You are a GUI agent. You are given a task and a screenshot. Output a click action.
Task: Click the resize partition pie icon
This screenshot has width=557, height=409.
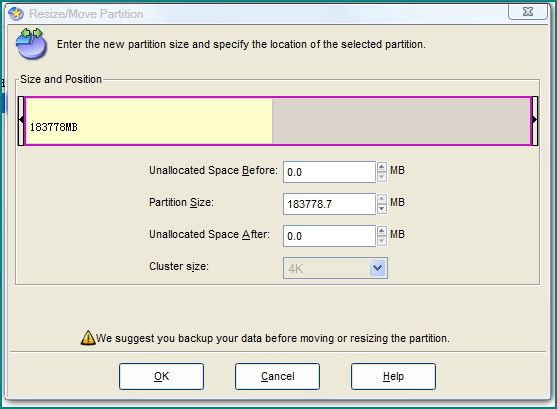(31, 44)
